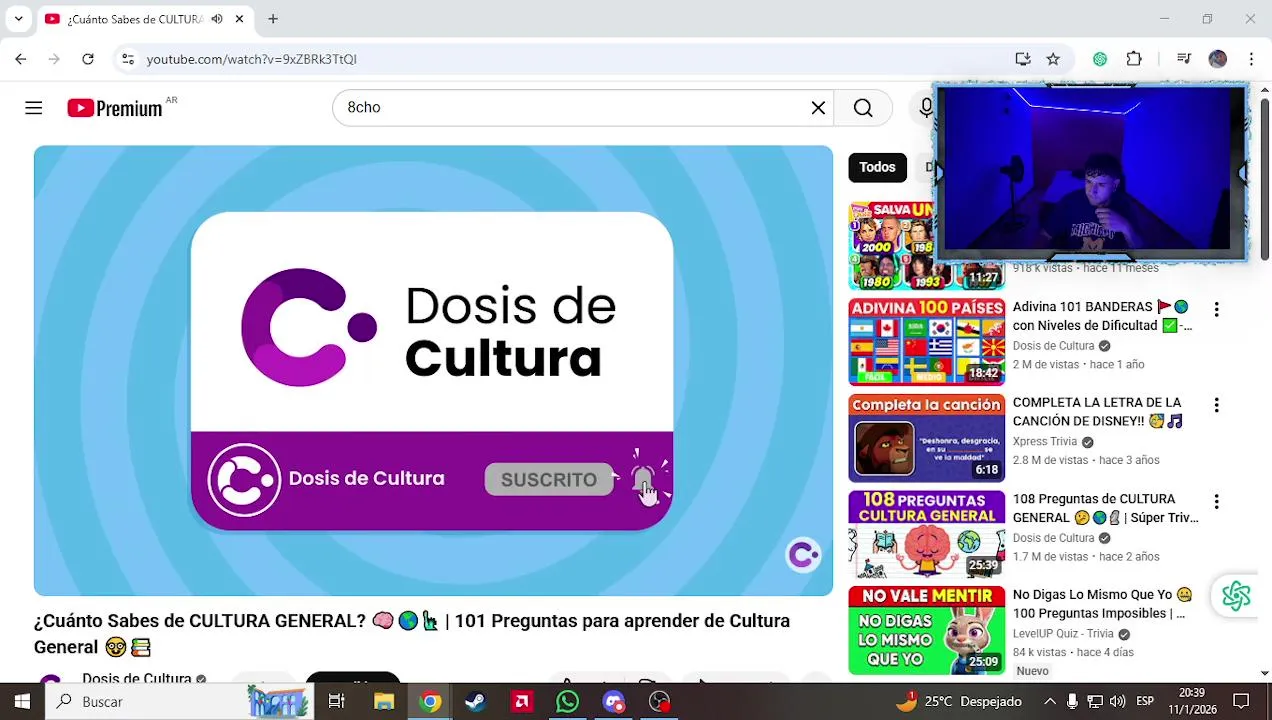This screenshot has height=720, width=1272.
Task: Open the OBS Studio taskbar icon
Action: [x=659, y=702]
